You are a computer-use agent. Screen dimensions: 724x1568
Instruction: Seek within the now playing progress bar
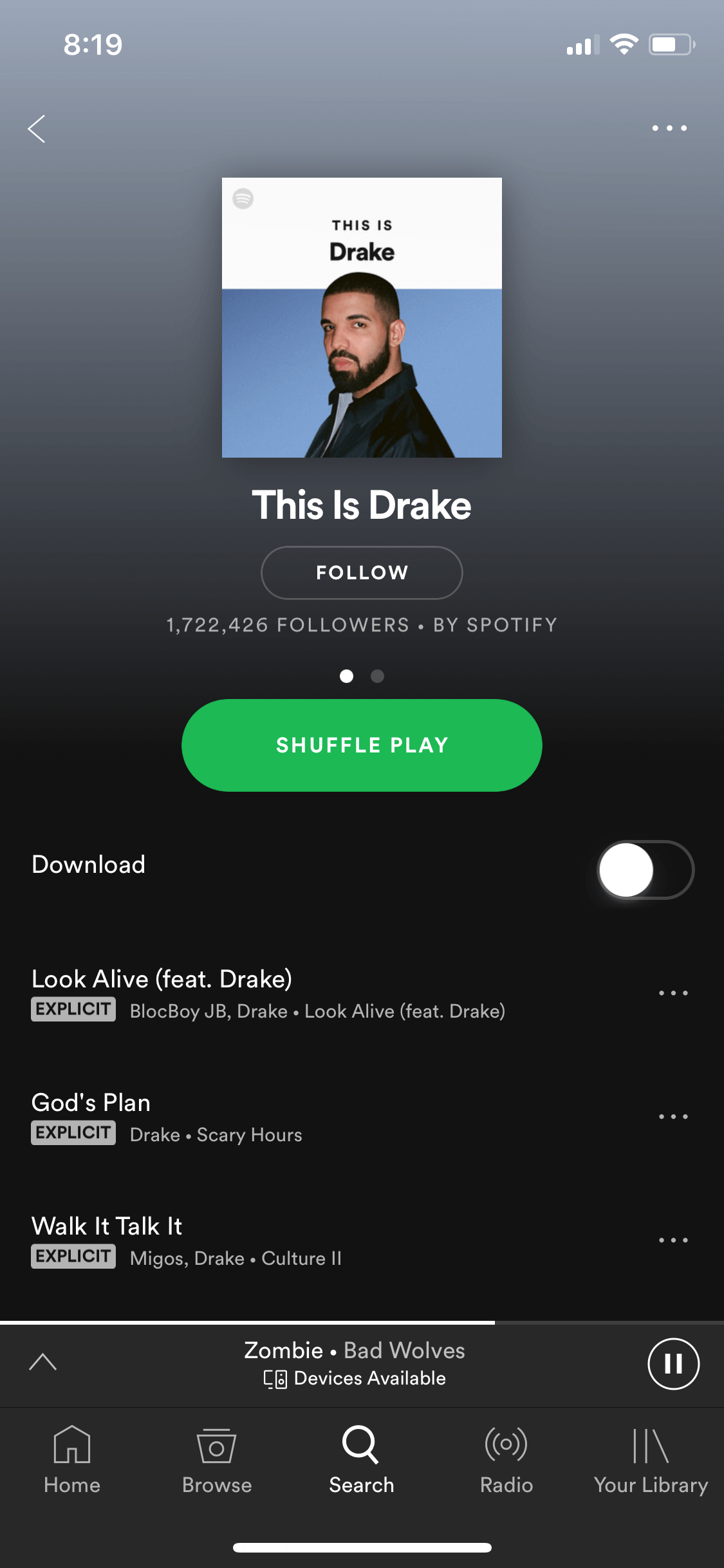click(362, 1323)
